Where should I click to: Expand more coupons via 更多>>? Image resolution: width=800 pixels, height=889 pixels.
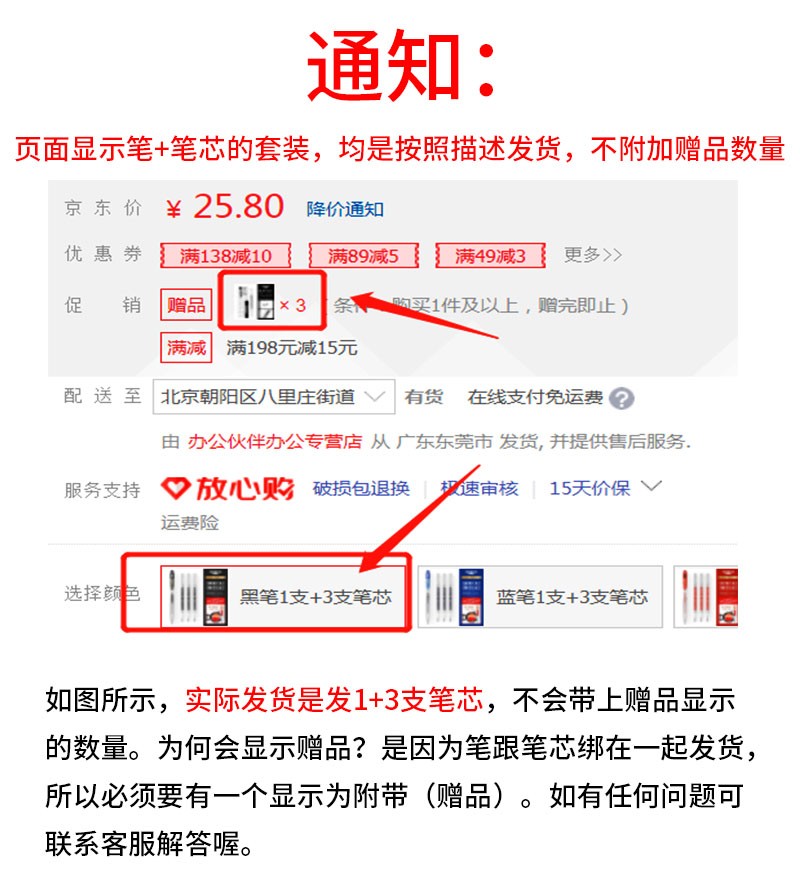tap(592, 255)
